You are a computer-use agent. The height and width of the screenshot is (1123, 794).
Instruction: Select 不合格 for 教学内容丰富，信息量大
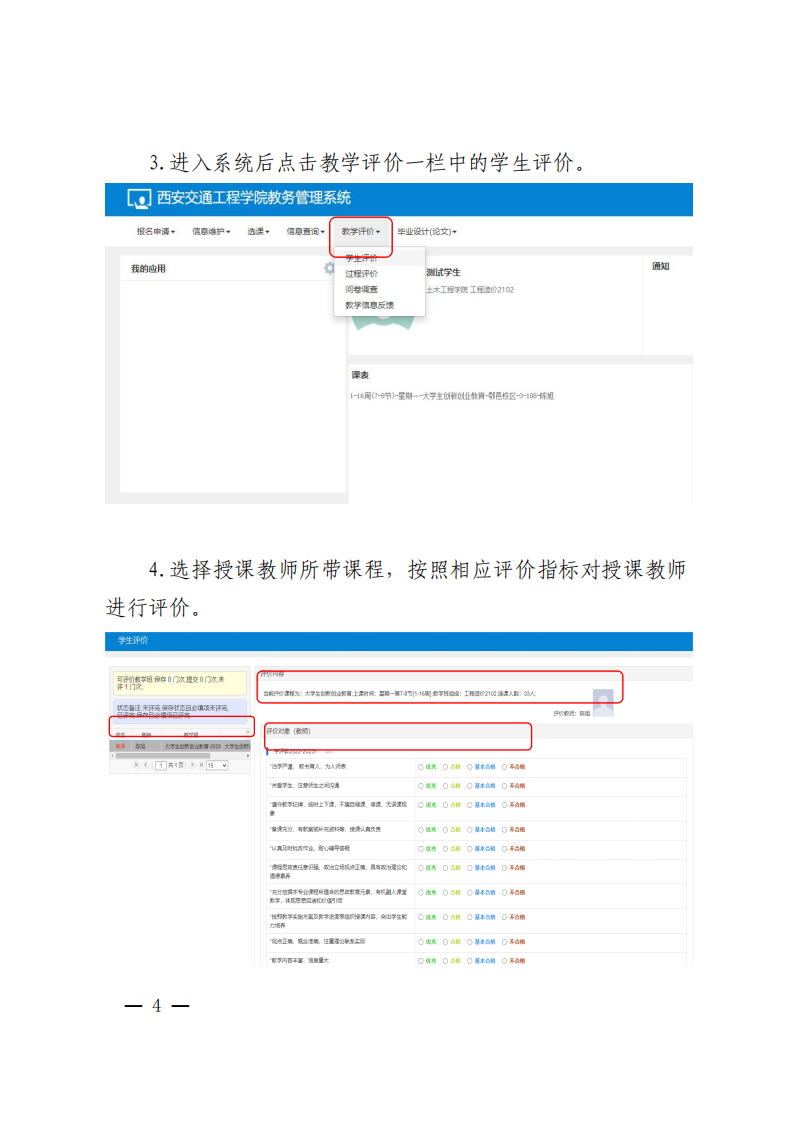[504, 961]
